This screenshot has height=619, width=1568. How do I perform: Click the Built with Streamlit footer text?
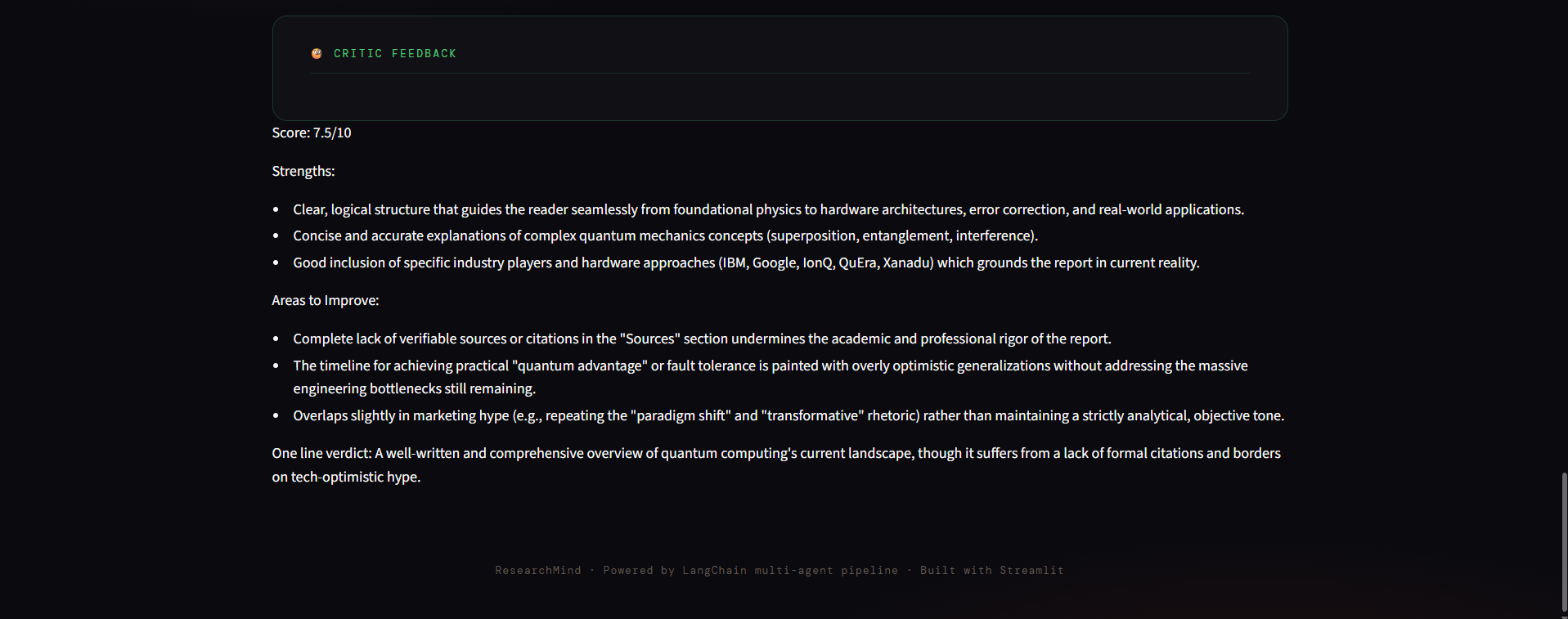coord(991,571)
